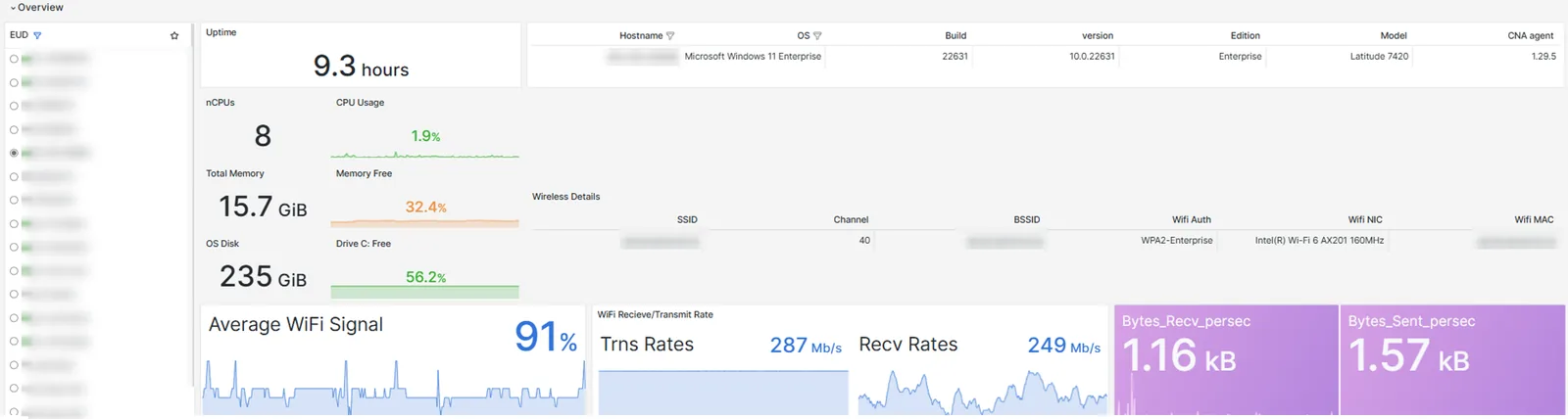The height and width of the screenshot is (419, 1568).
Task: Sort by the BSSID column header
Action: point(1027,219)
